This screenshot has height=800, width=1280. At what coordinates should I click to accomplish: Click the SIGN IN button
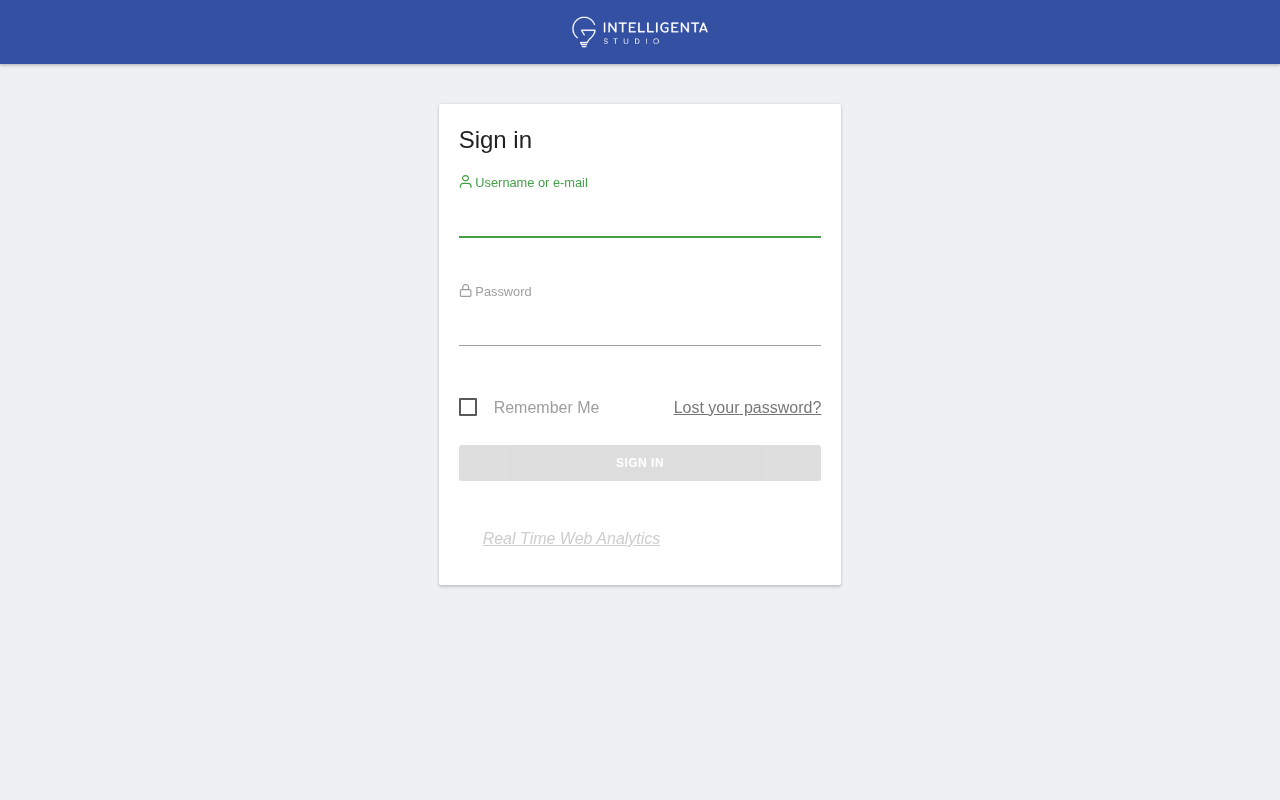[x=640, y=463]
